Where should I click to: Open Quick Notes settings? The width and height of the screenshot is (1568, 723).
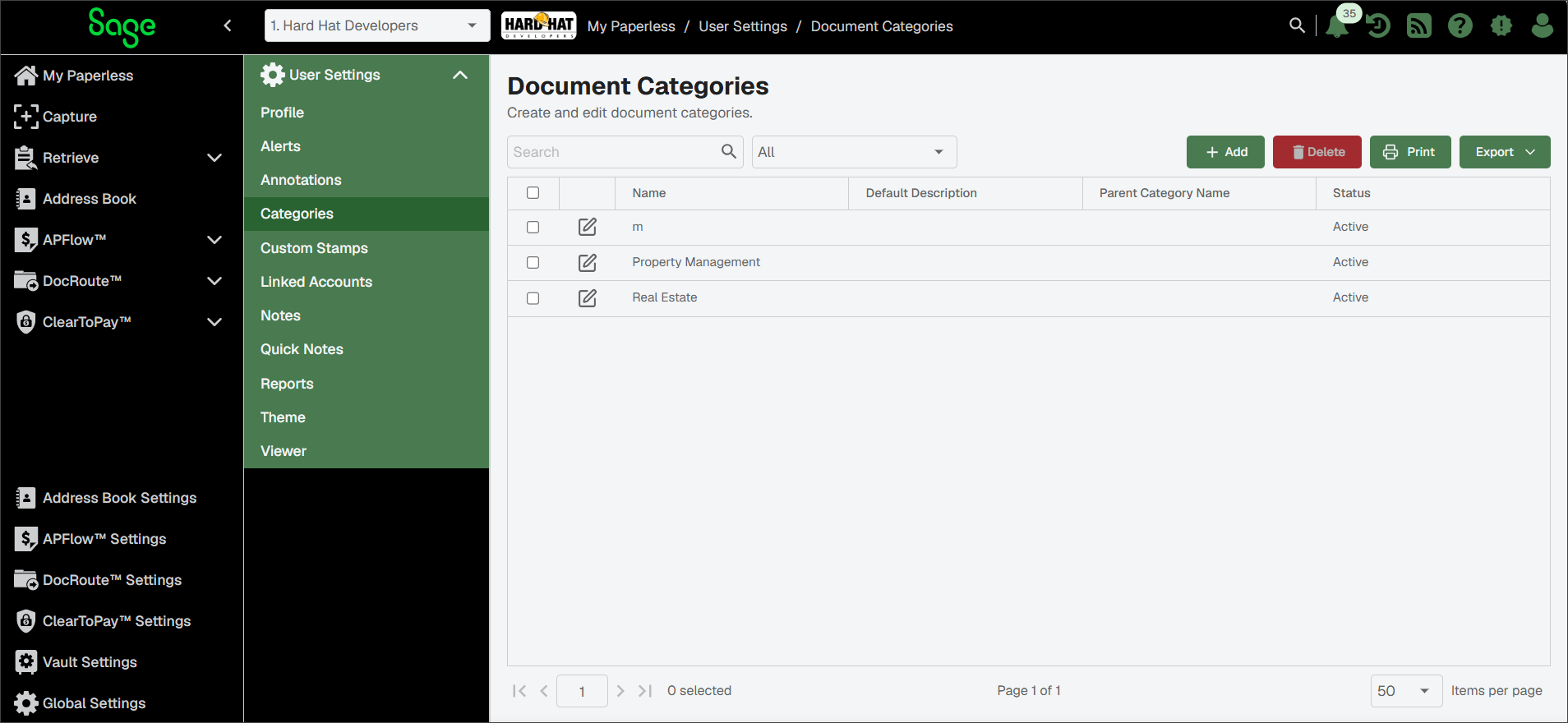coord(367,349)
